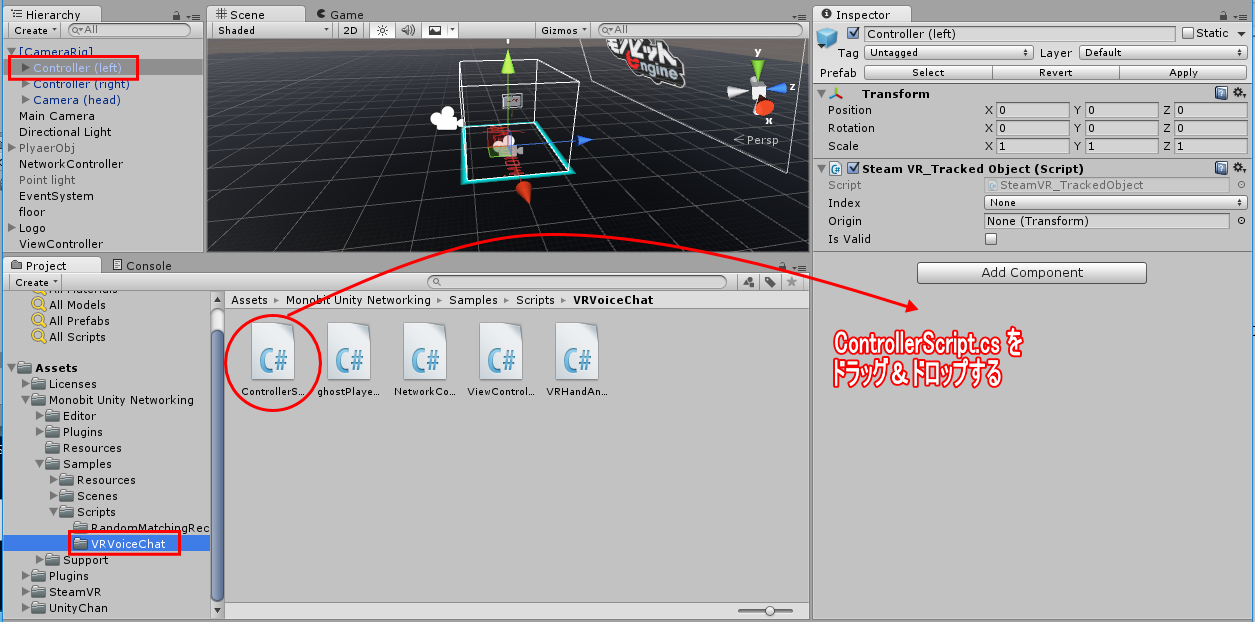Toggle scene audio speaker icon
This screenshot has height=622, width=1255.
[408, 30]
